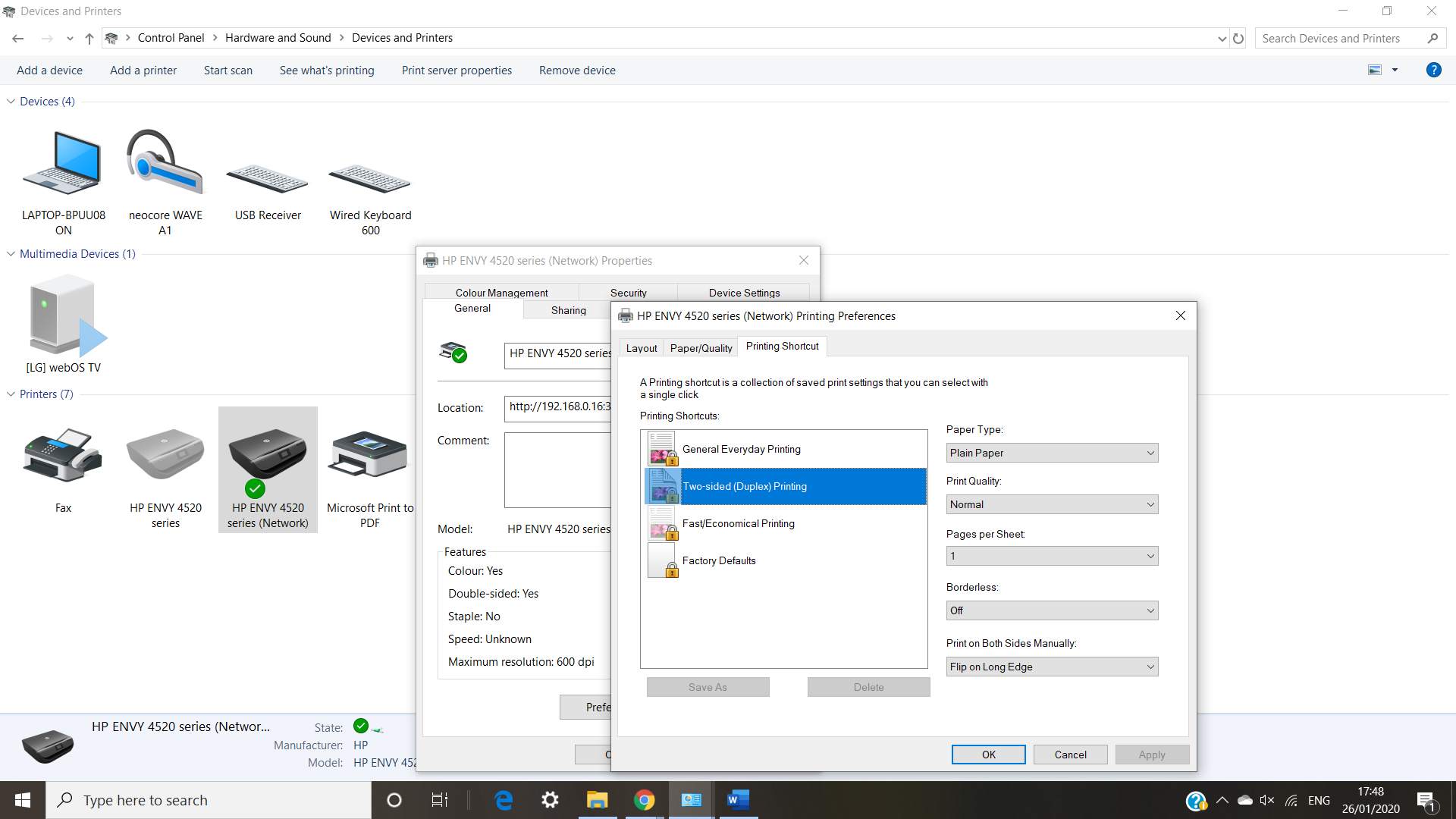Open the Layout tab
Screen dimensions: 1456x819
642,348
